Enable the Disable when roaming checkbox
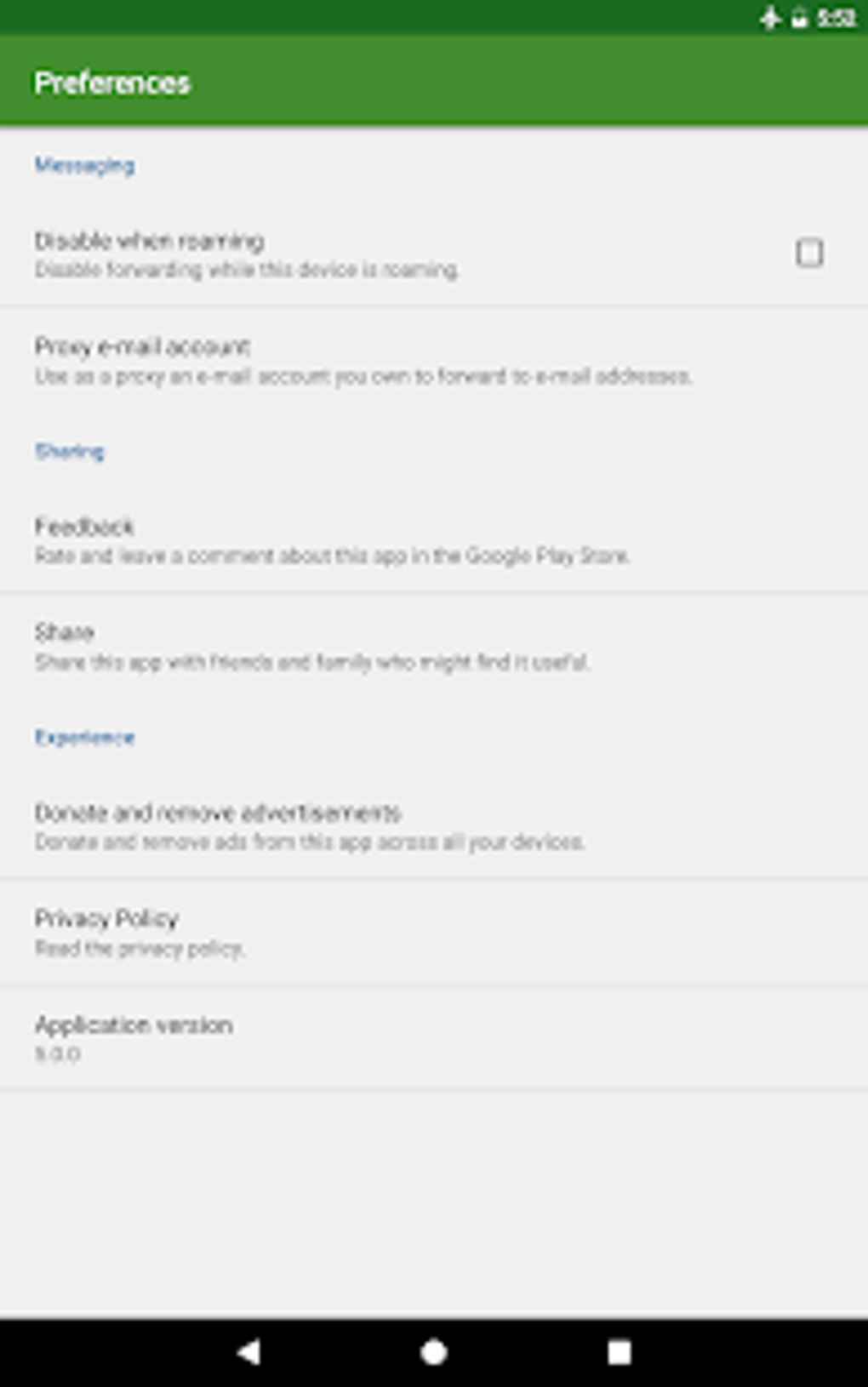The image size is (868, 1387). pos(809,253)
